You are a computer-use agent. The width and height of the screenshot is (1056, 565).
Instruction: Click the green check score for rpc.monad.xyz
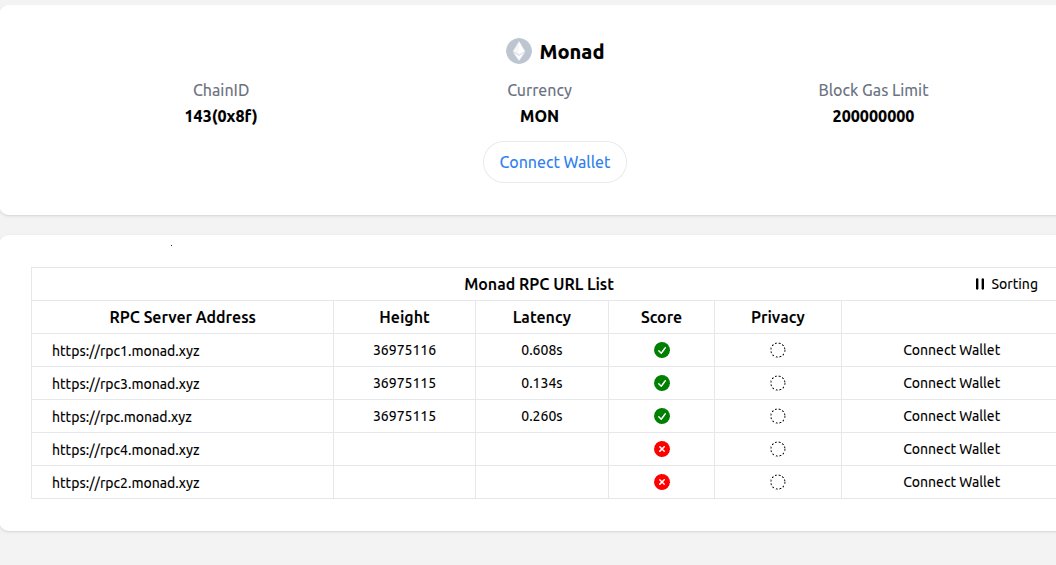(x=662, y=416)
